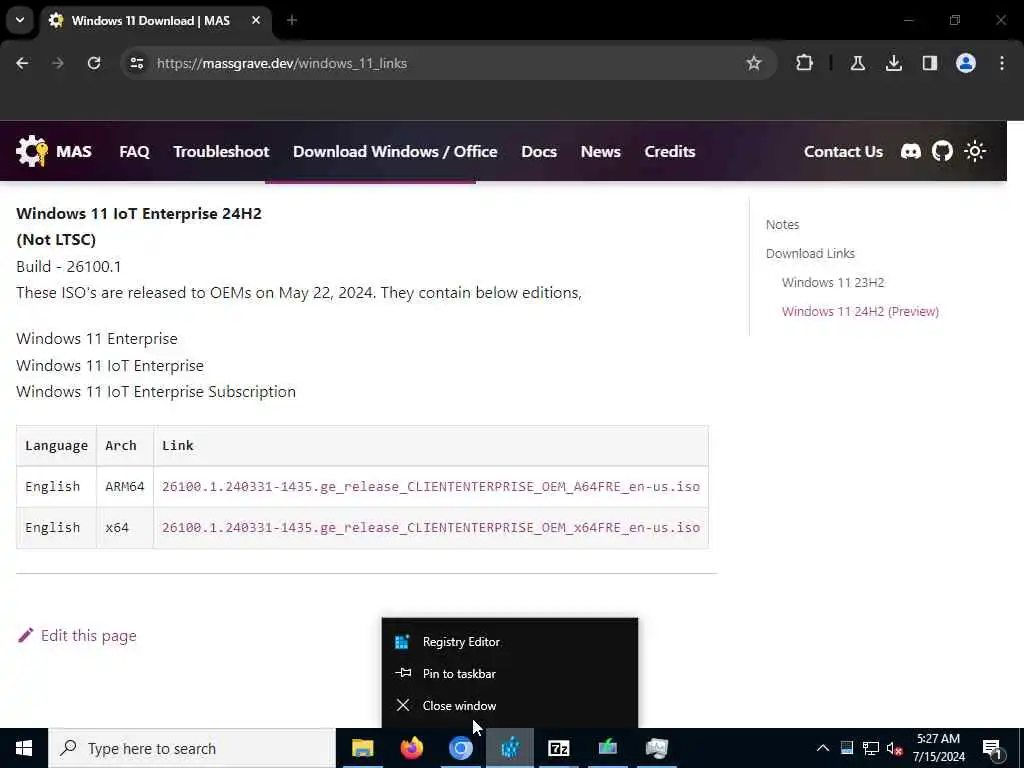Image resolution: width=1024 pixels, height=768 pixels.
Task: Click the x64 x64FRE ISO link
Action: [430, 528]
